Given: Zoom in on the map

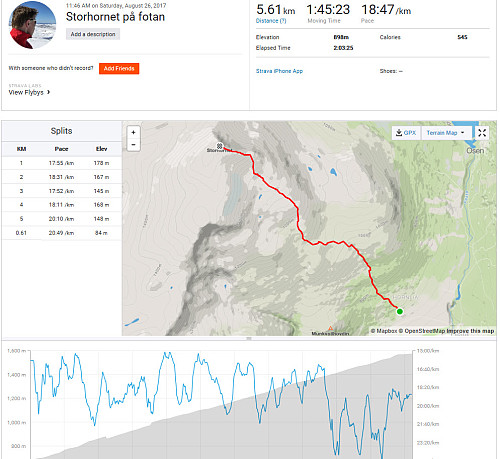Looking at the screenshot, I should 133,132.
